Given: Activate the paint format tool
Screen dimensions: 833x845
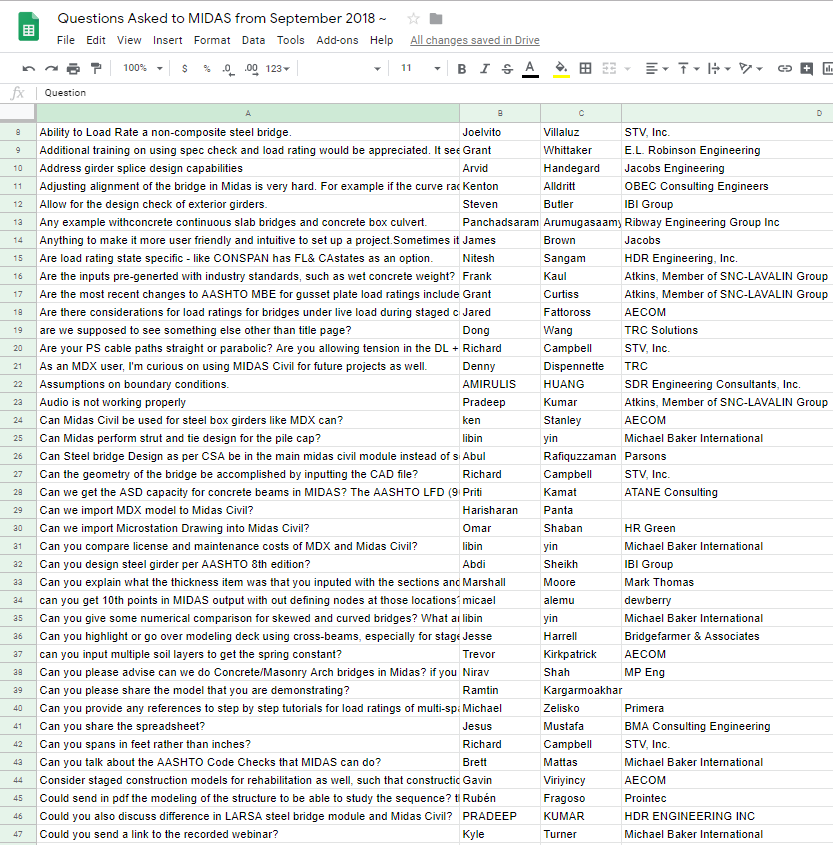Looking at the screenshot, I should (x=96, y=68).
